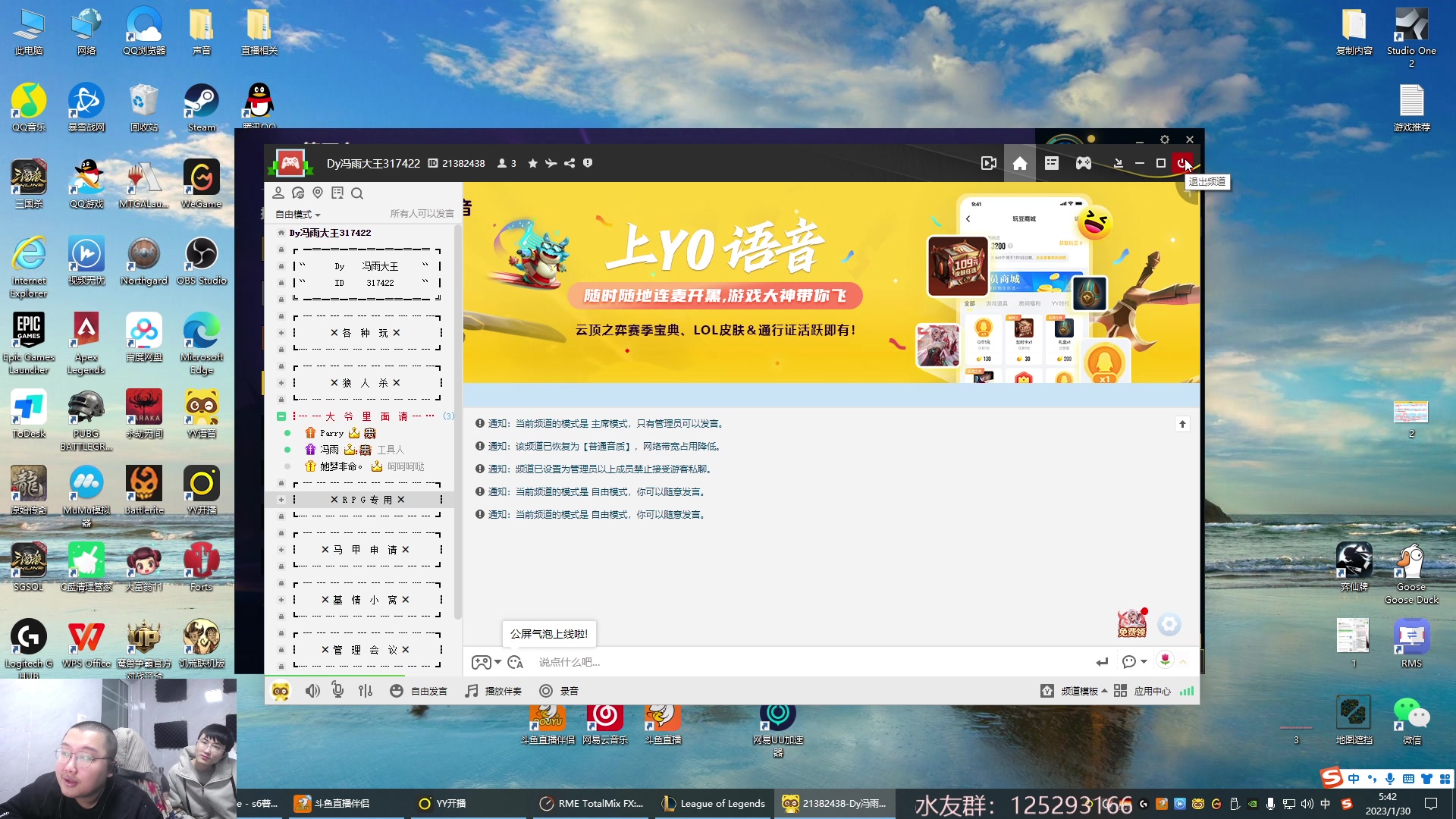This screenshot has width=1456, height=819.
Task: Go to the home icon in title bar
Action: [1020, 163]
